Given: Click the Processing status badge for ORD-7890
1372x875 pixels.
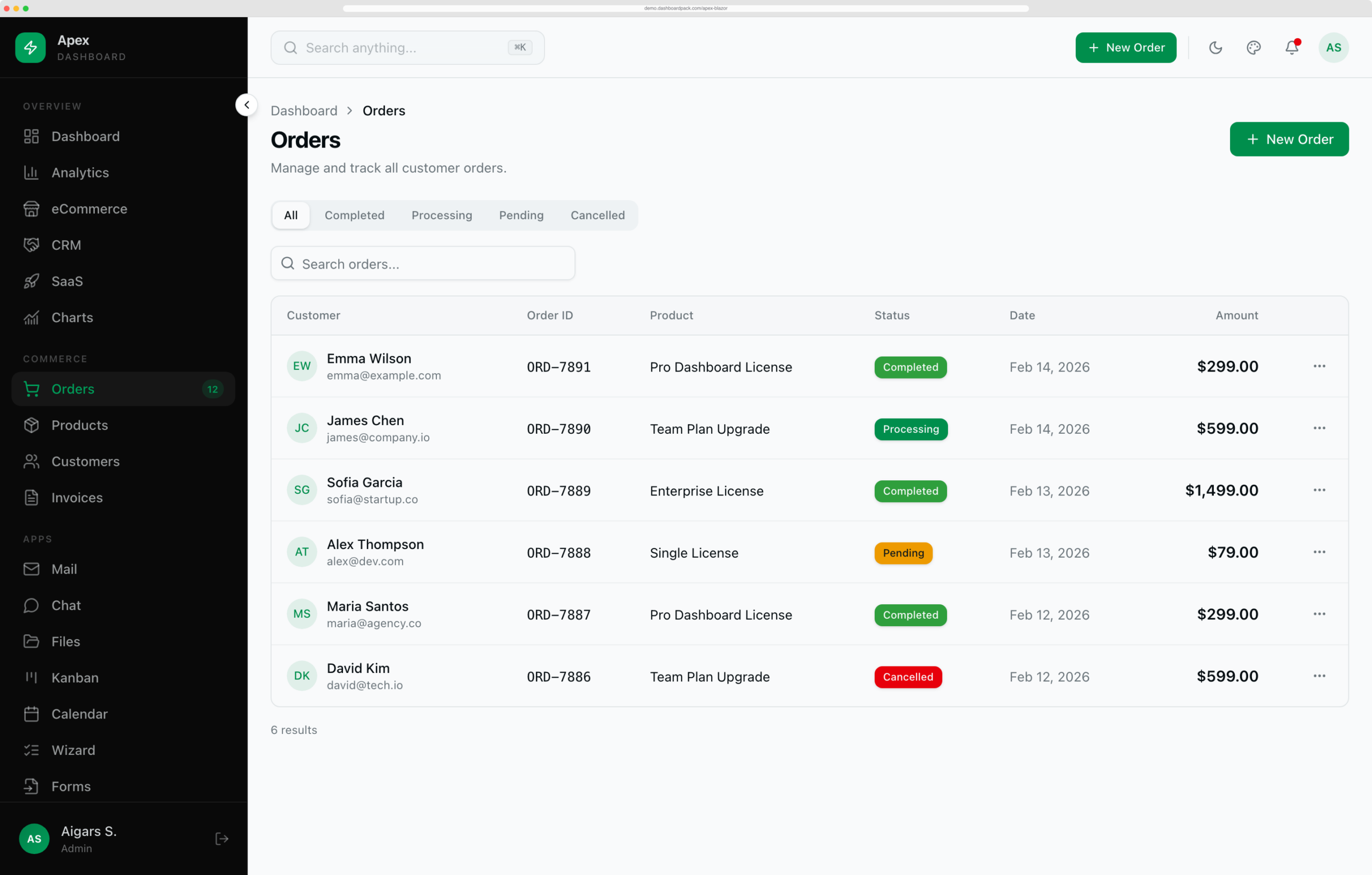Looking at the screenshot, I should 911,429.
